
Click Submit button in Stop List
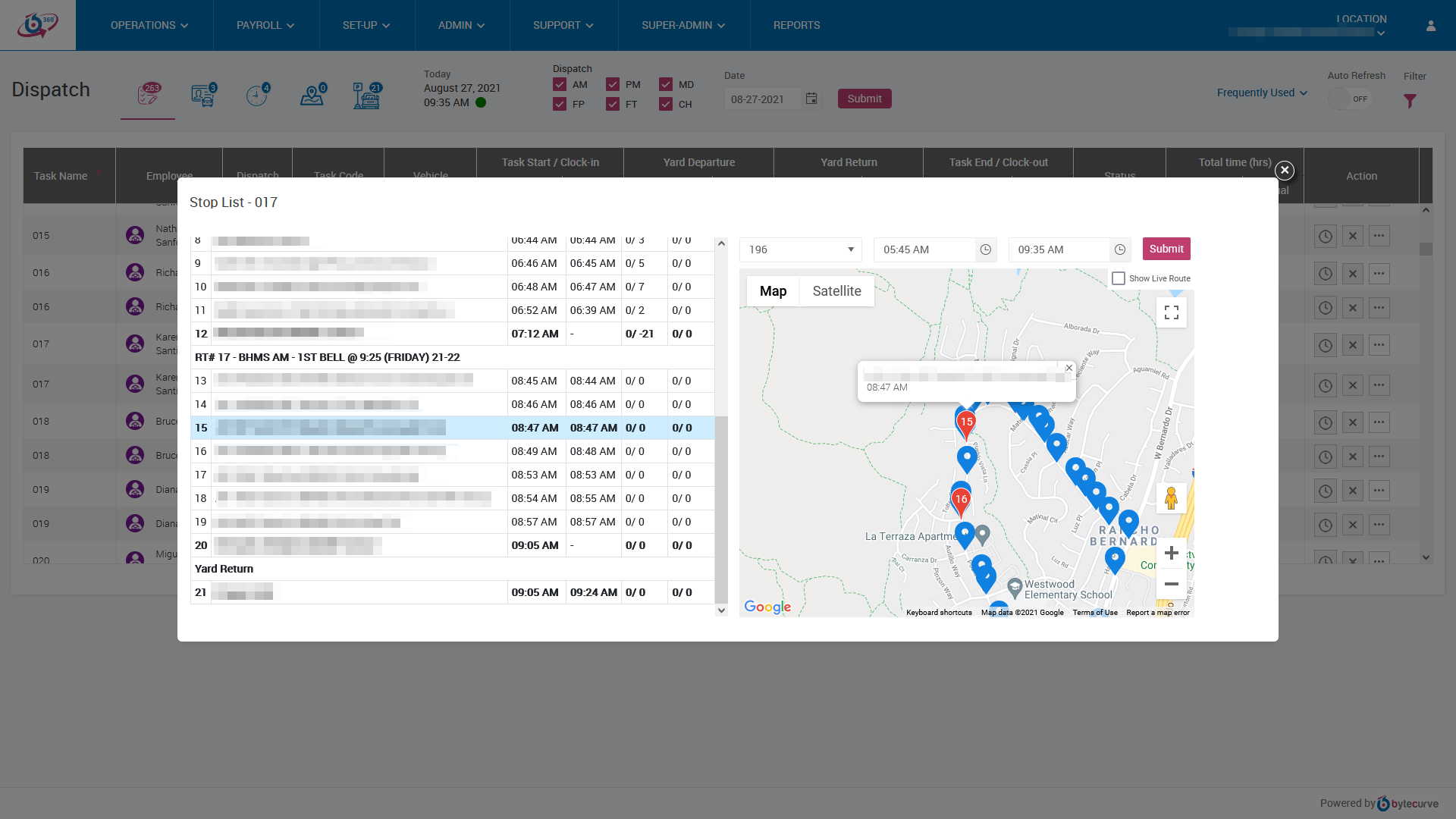pos(1166,249)
